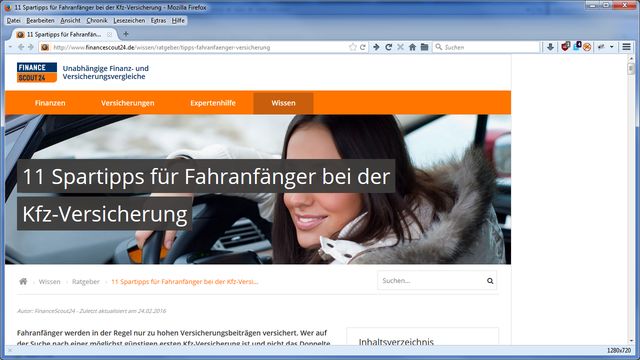Click the site identity icon in URL bar
The width and height of the screenshot is (640, 360).
45,47
